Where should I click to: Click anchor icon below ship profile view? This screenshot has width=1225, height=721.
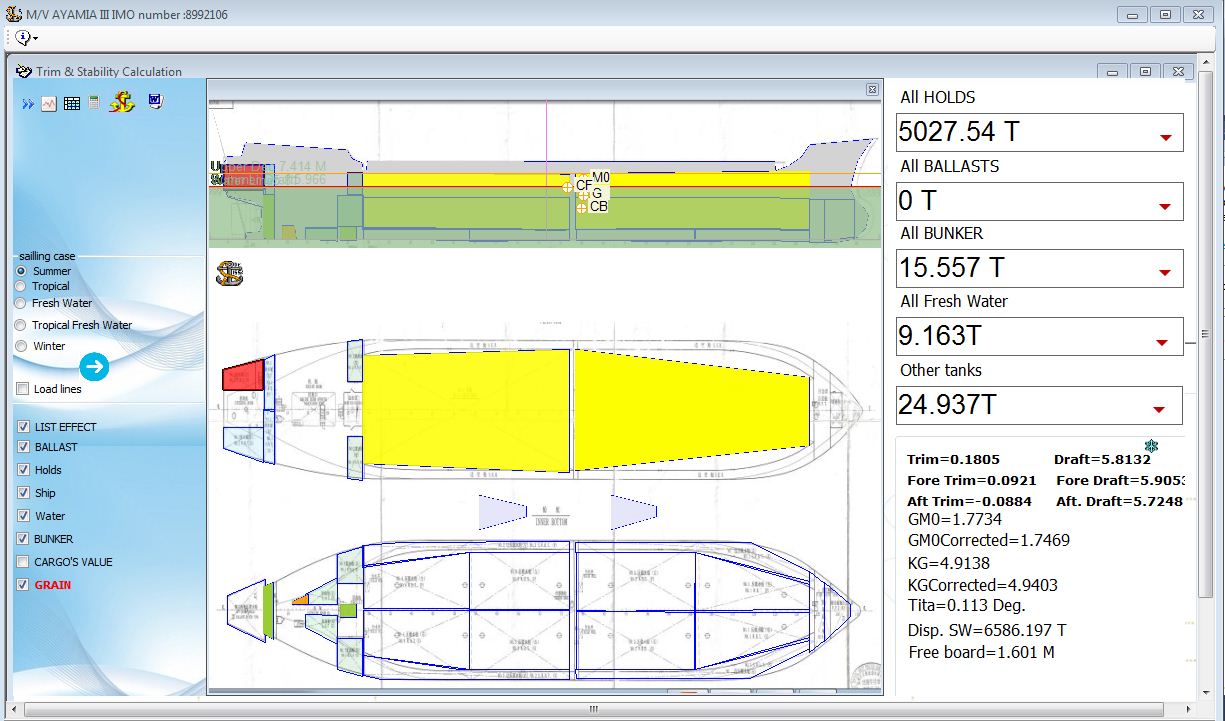point(229,273)
